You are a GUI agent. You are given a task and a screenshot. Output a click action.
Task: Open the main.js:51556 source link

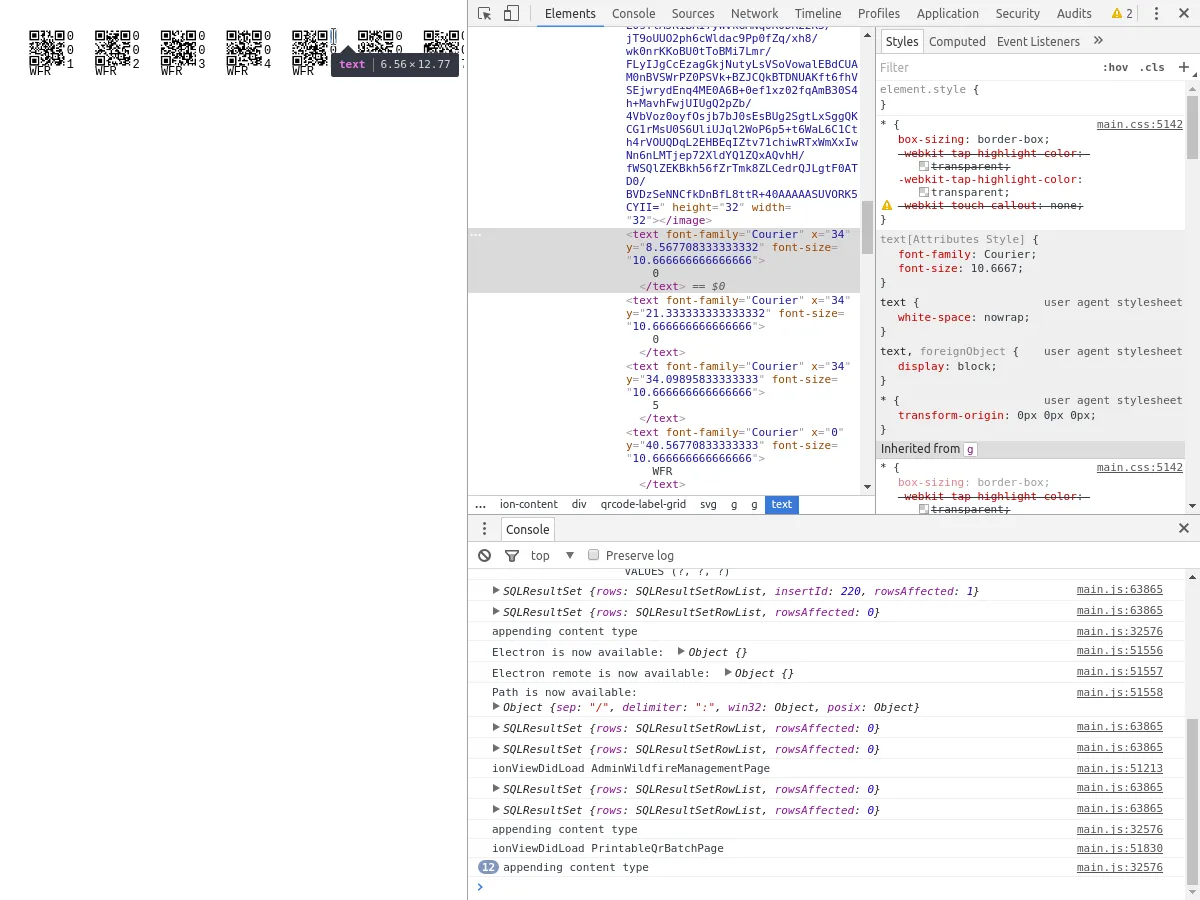(x=1120, y=651)
